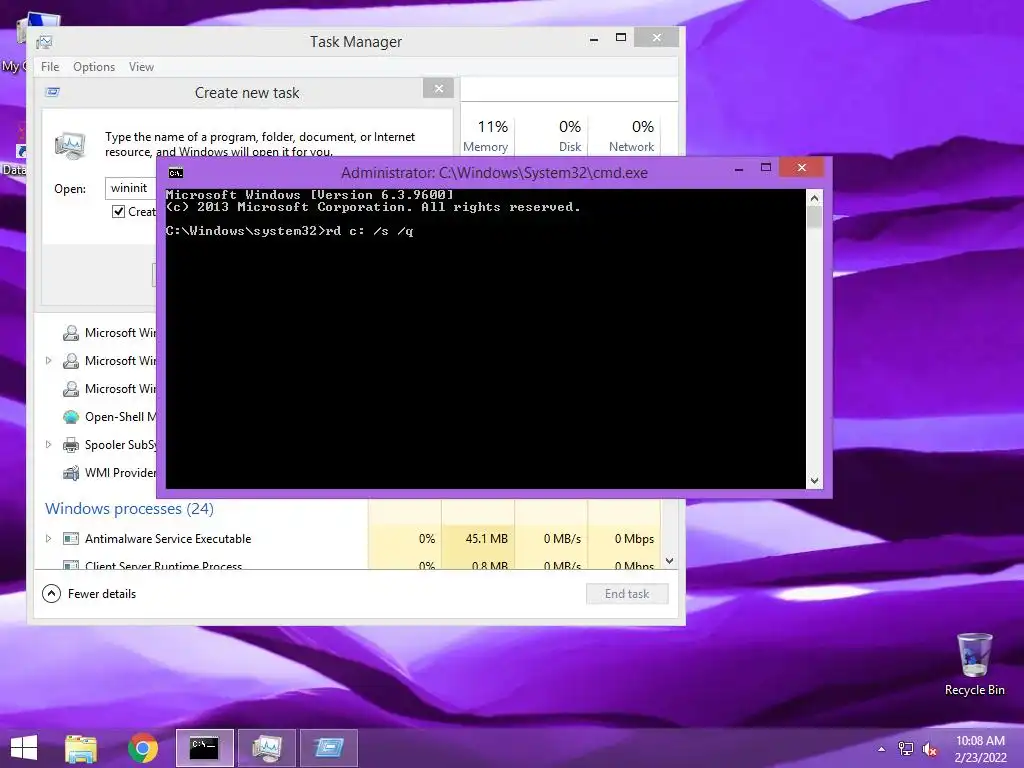Switch to the cmd taskbar button
1024x768 pixels.
(x=204, y=748)
